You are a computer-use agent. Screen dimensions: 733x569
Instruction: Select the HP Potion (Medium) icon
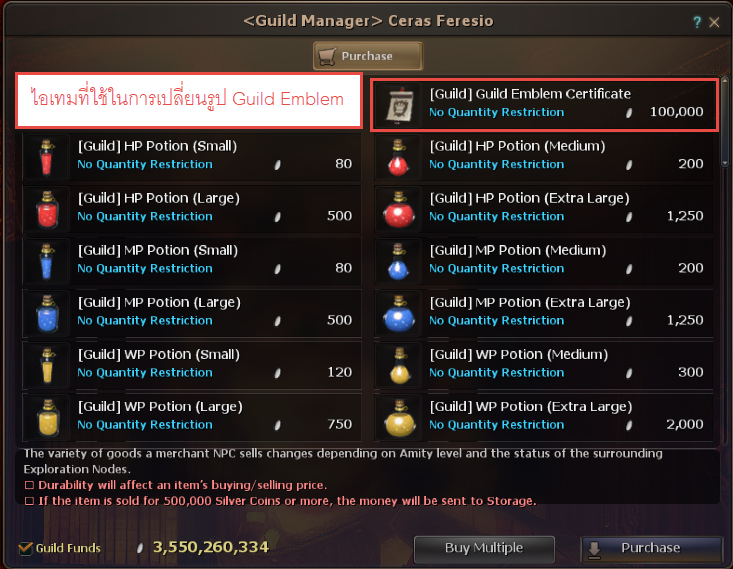tap(399, 158)
